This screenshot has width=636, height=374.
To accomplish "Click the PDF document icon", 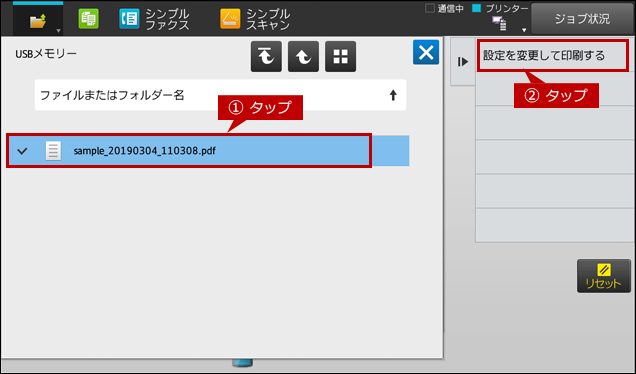I will point(53,151).
